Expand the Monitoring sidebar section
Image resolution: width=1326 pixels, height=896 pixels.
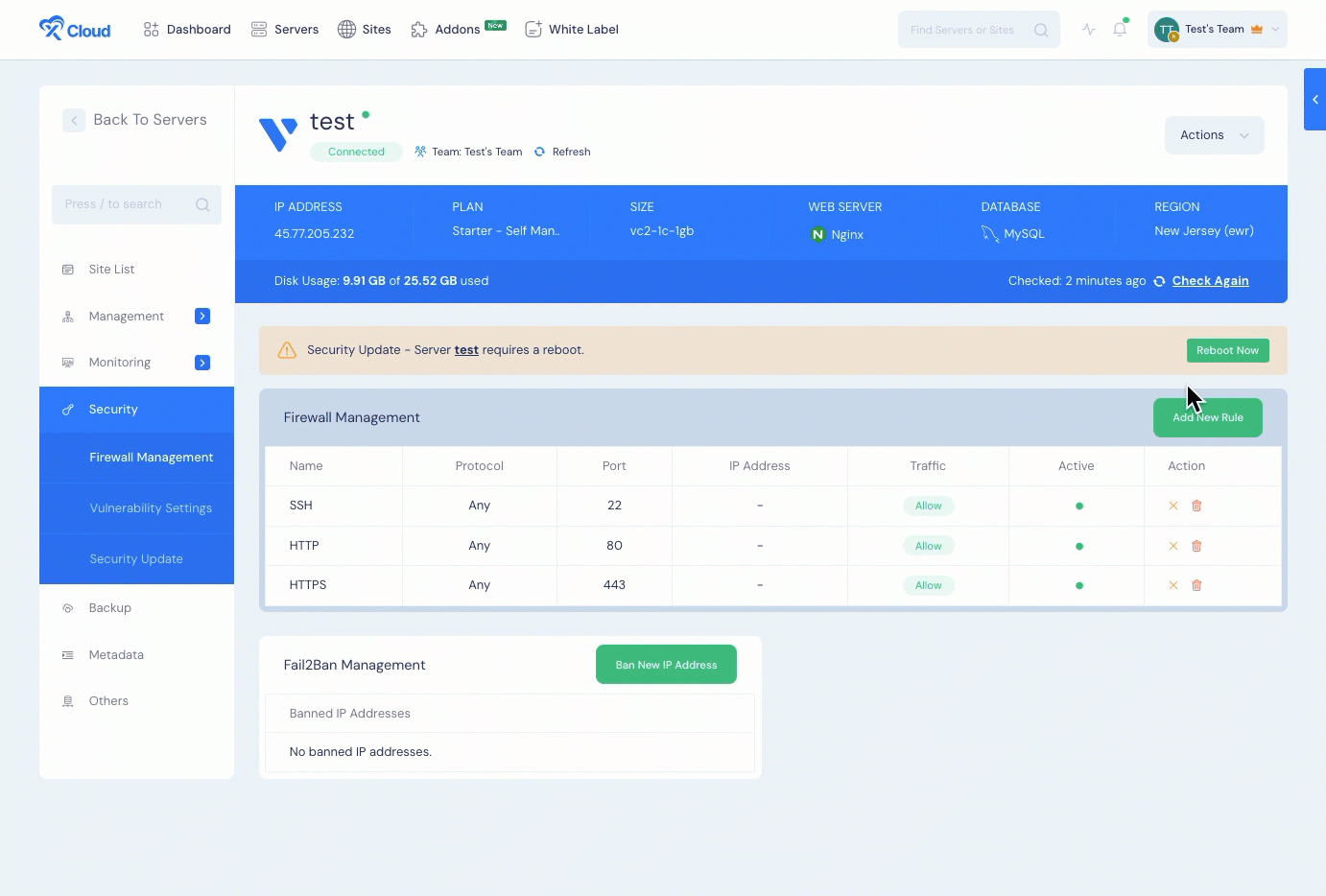click(201, 362)
